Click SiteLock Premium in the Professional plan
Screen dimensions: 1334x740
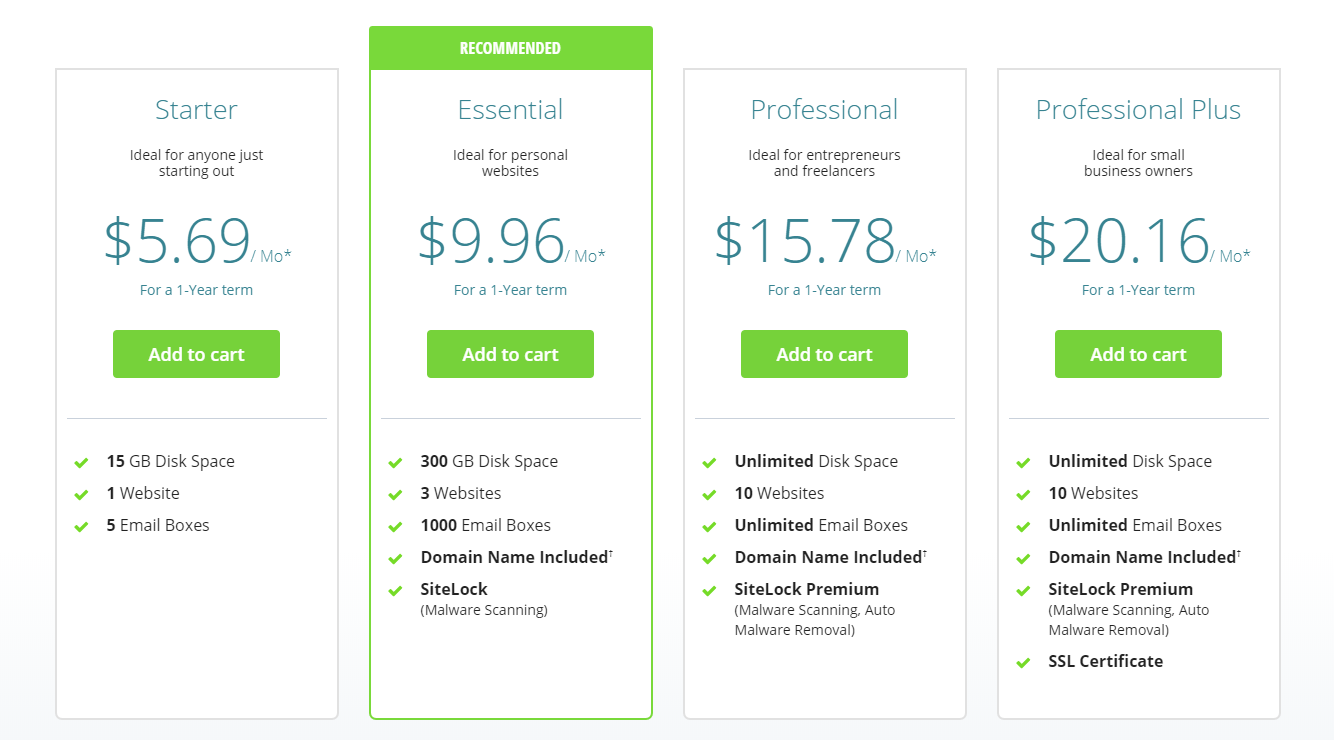coord(807,589)
